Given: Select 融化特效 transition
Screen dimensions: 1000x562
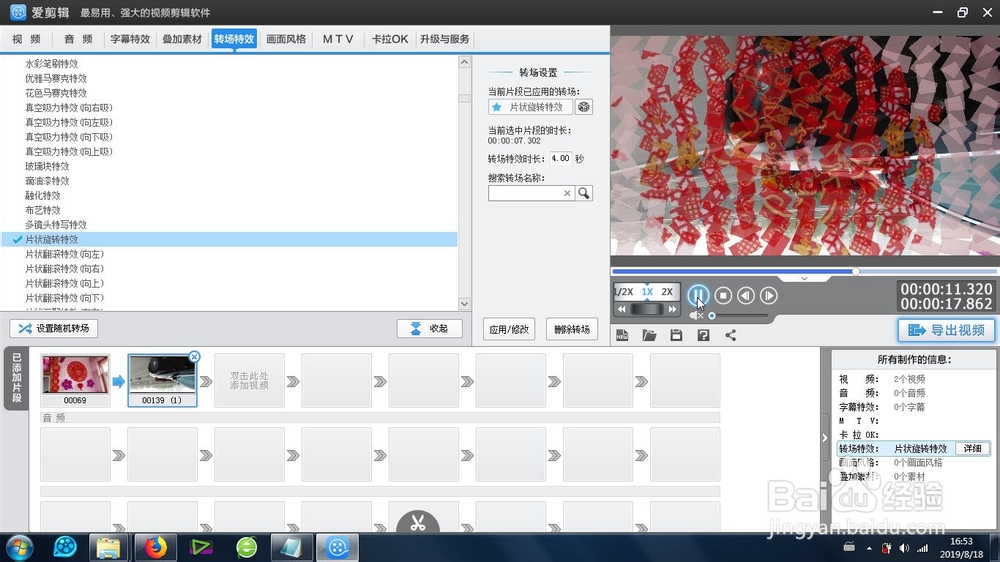Looking at the screenshot, I should coord(43,196).
